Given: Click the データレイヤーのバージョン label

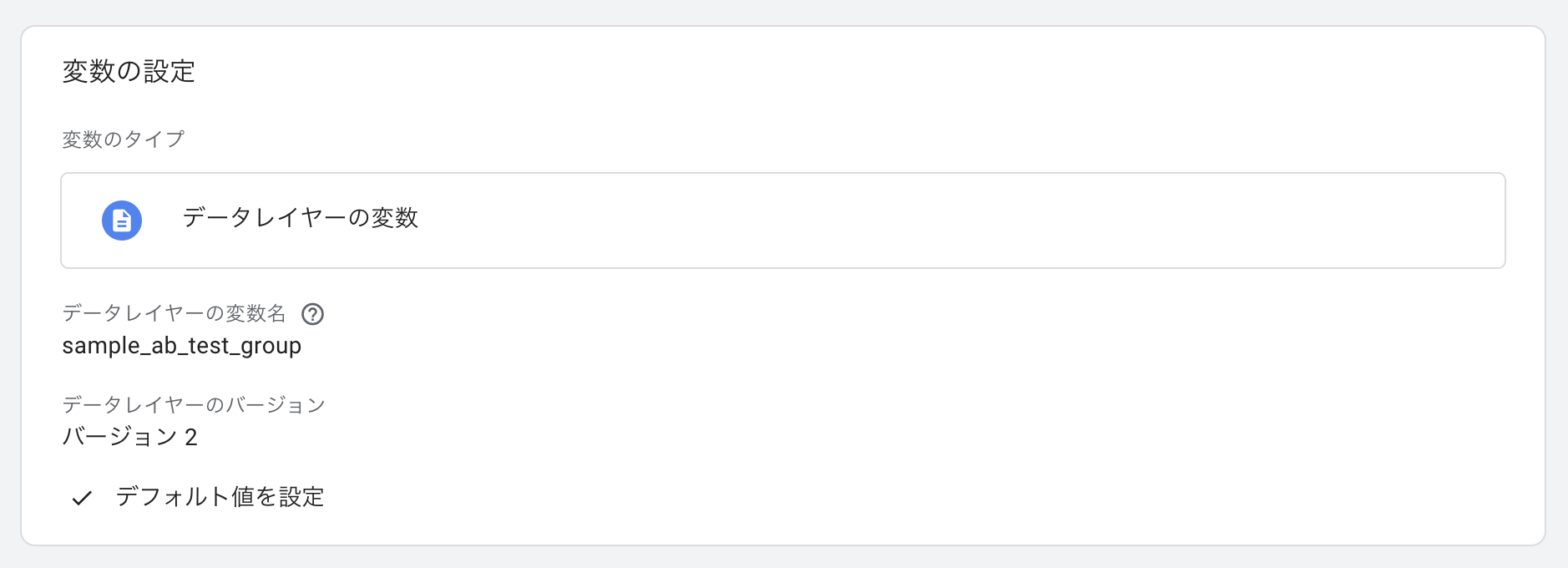Looking at the screenshot, I should (x=193, y=405).
